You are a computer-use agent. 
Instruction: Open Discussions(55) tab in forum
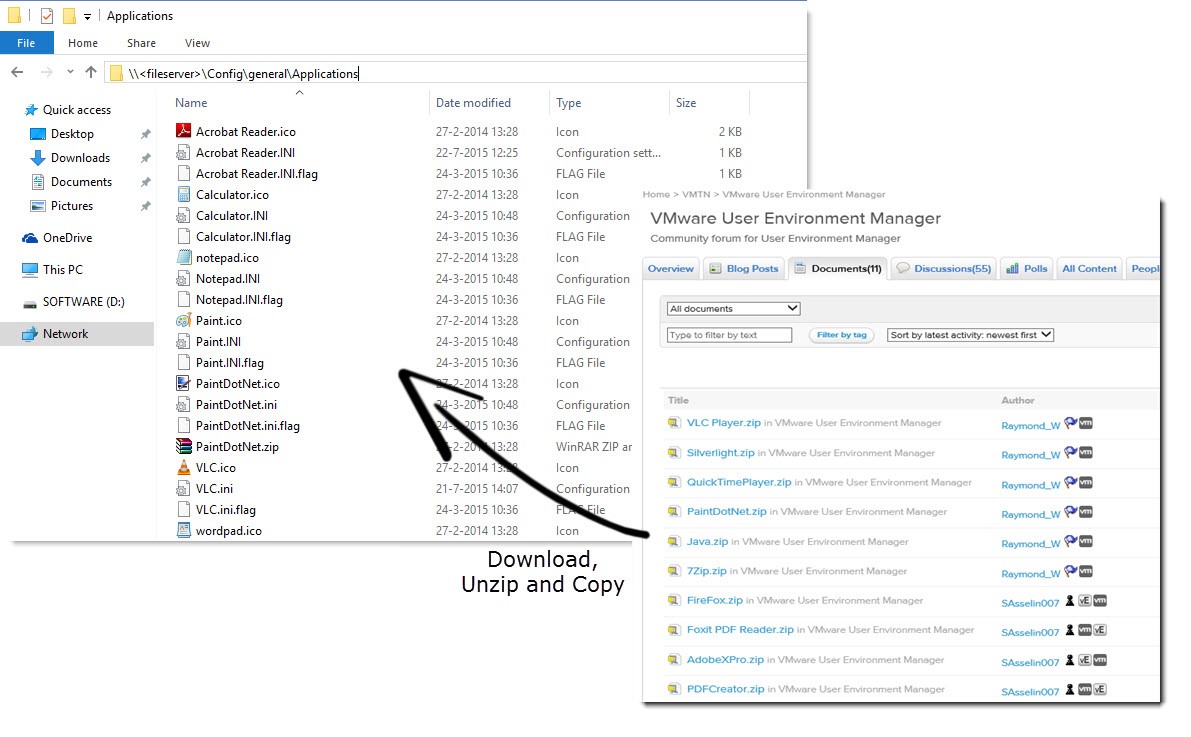943,268
